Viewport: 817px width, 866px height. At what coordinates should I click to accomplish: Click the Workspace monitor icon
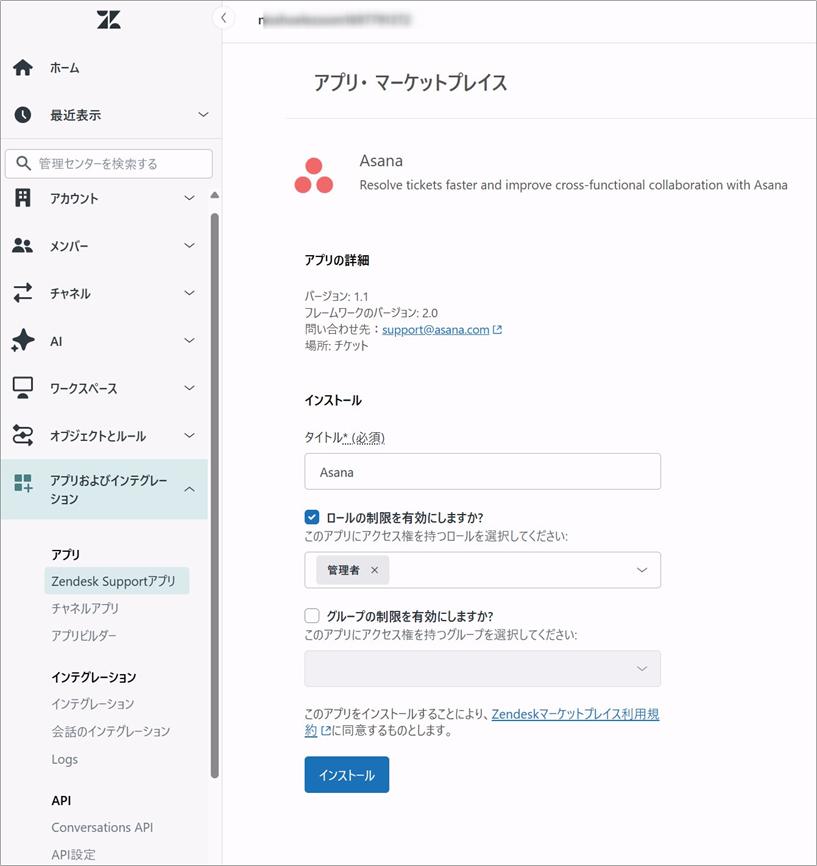pyautogui.click(x=23, y=388)
